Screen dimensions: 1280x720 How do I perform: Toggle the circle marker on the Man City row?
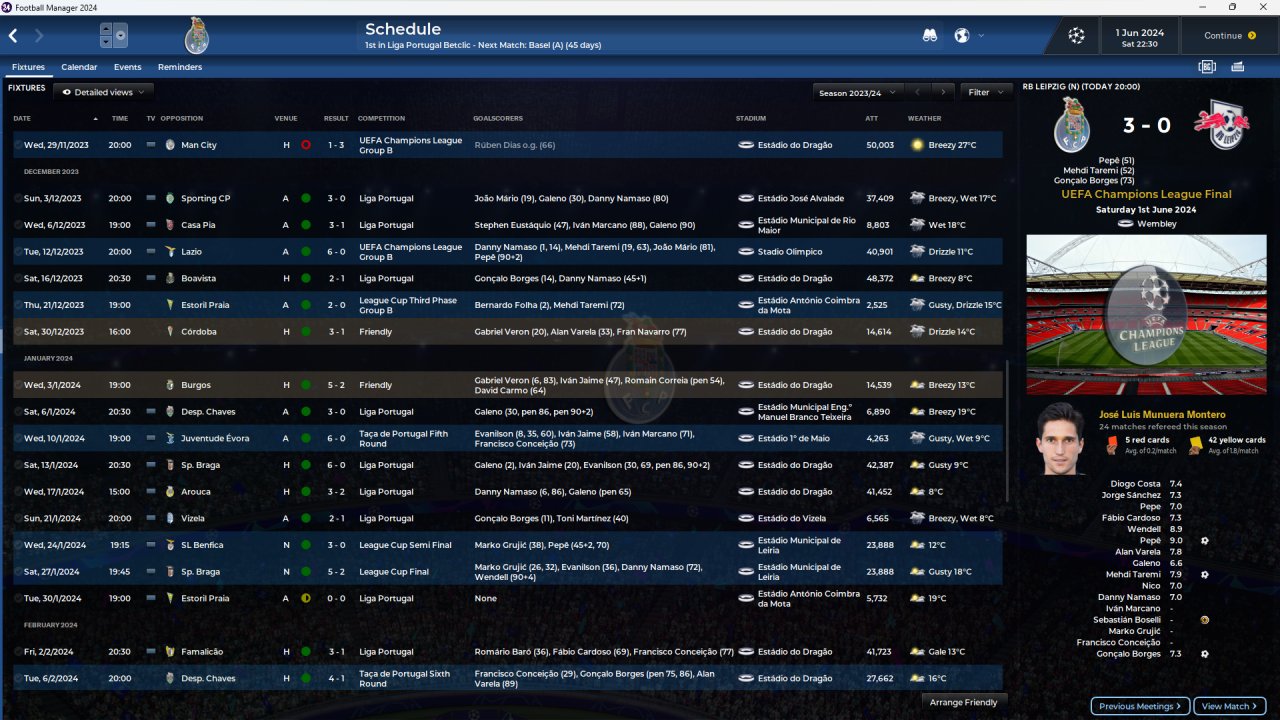click(x=18, y=145)
